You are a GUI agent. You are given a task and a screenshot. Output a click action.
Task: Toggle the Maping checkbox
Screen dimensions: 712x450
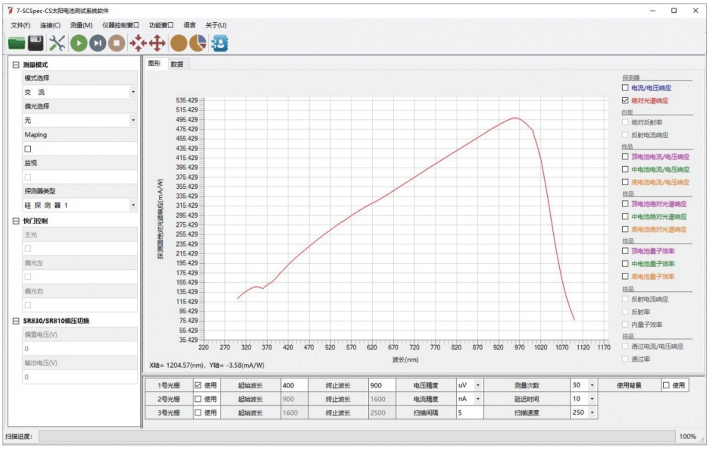tap(28, 148)
